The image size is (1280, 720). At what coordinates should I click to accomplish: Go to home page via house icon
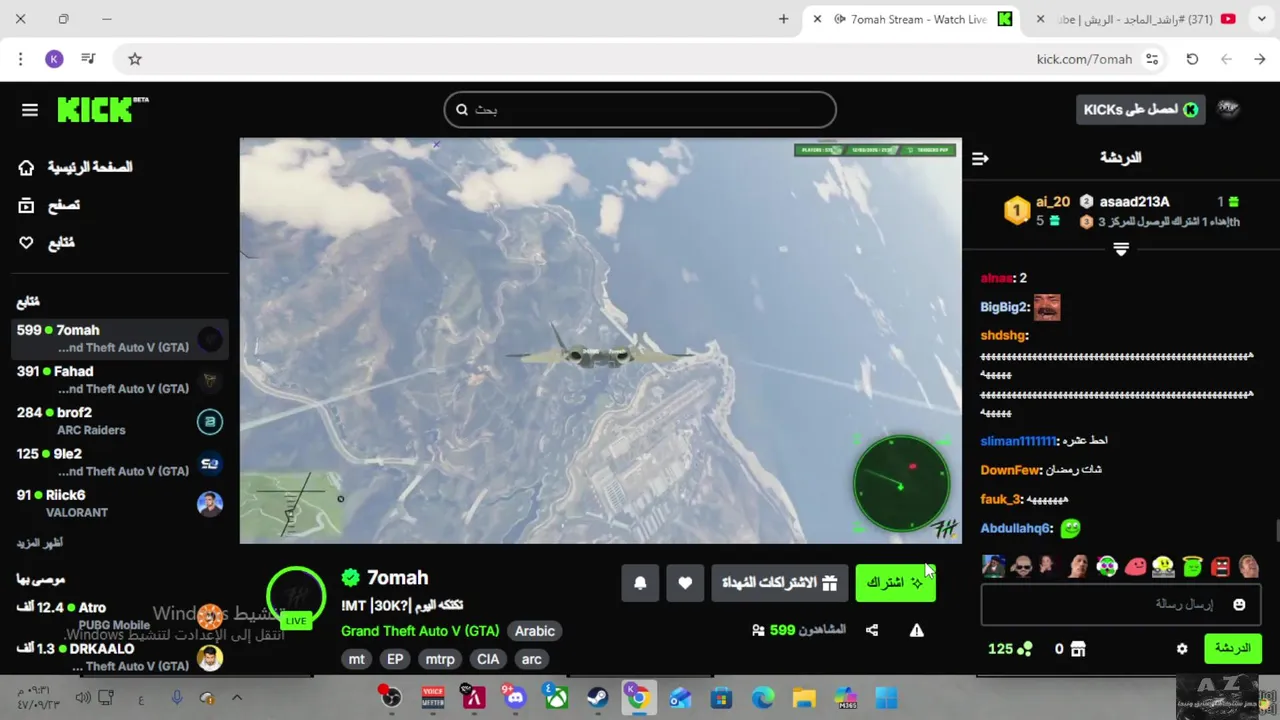tap(26, 167)
